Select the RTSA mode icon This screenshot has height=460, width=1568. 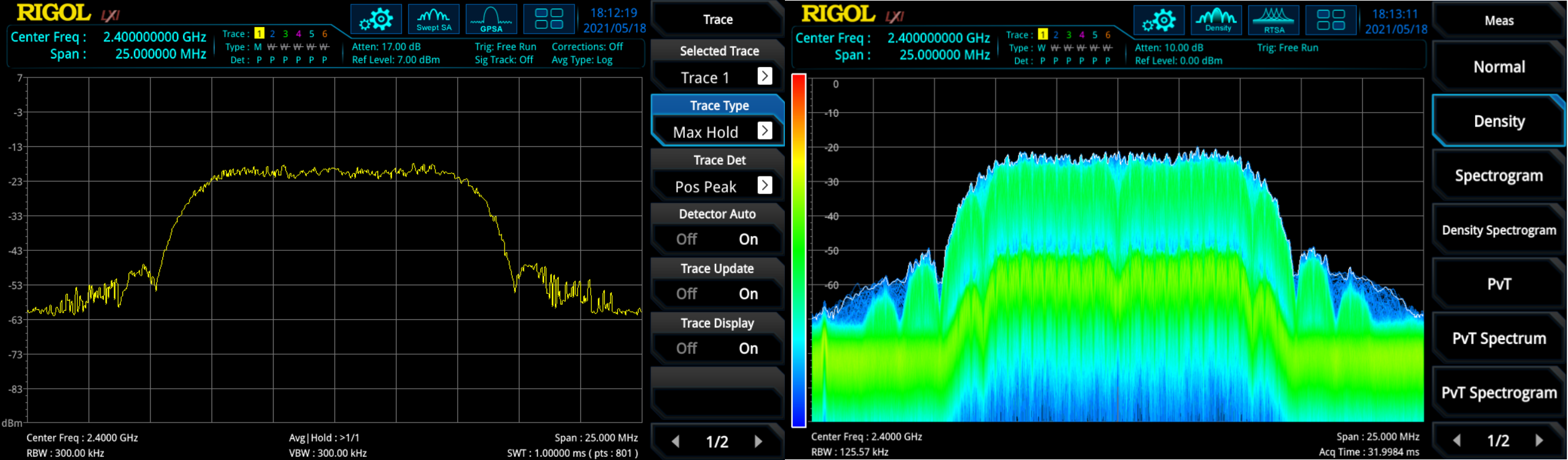point(1274,20)
